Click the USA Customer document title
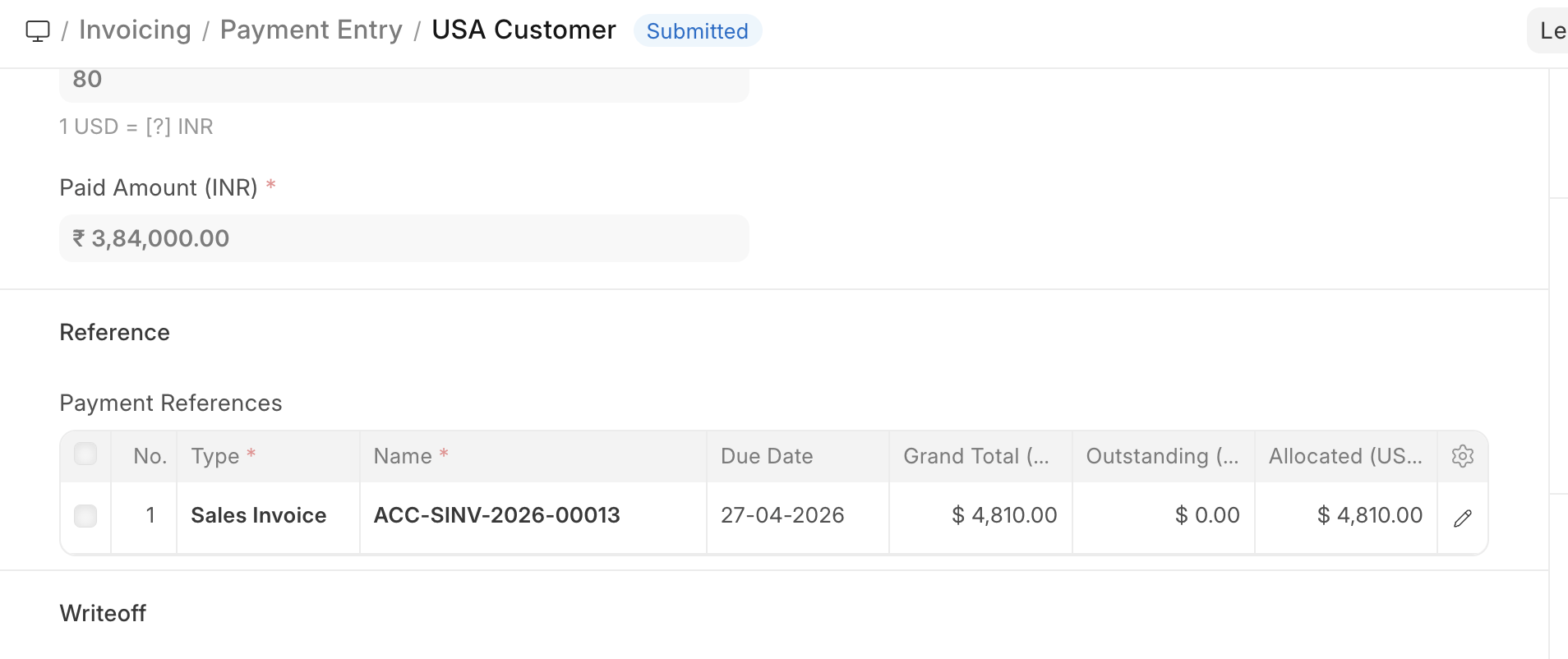Screen dimensions: 1568x659 point(523,30)
